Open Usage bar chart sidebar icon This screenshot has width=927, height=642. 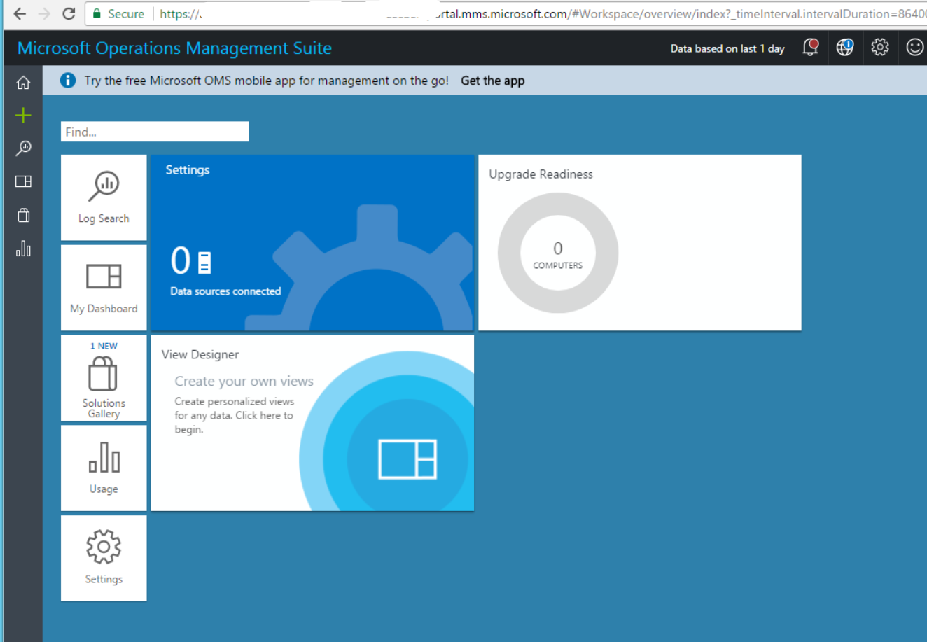(x=23, y=248)
